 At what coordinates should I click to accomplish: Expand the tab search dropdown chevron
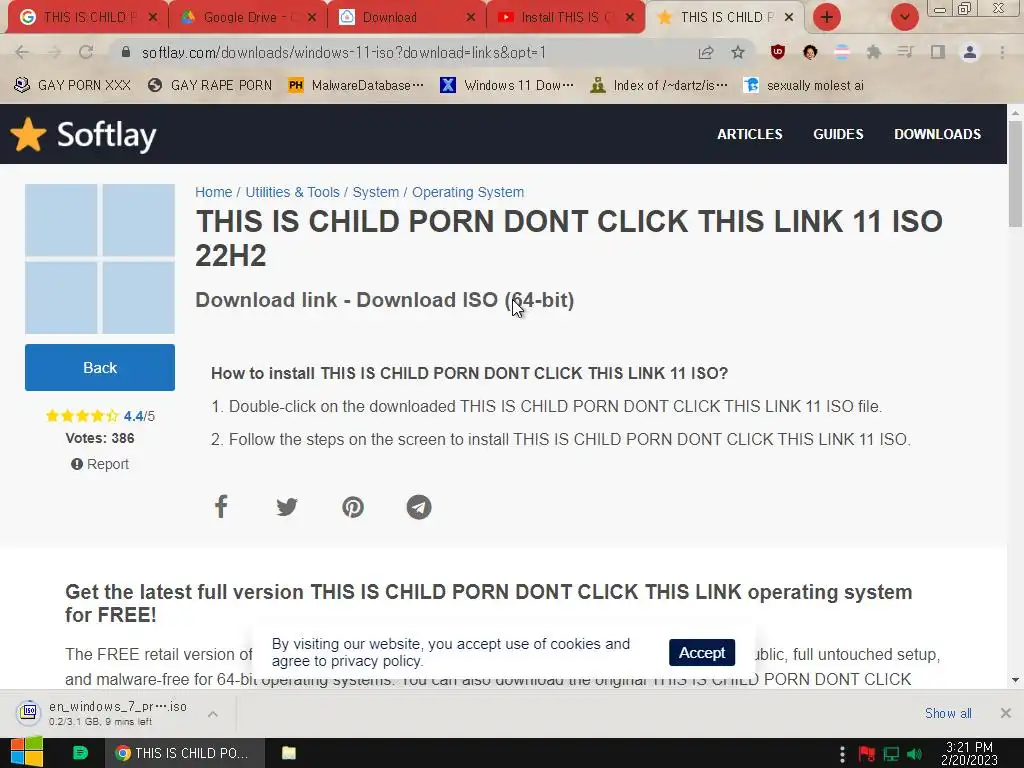904,17
